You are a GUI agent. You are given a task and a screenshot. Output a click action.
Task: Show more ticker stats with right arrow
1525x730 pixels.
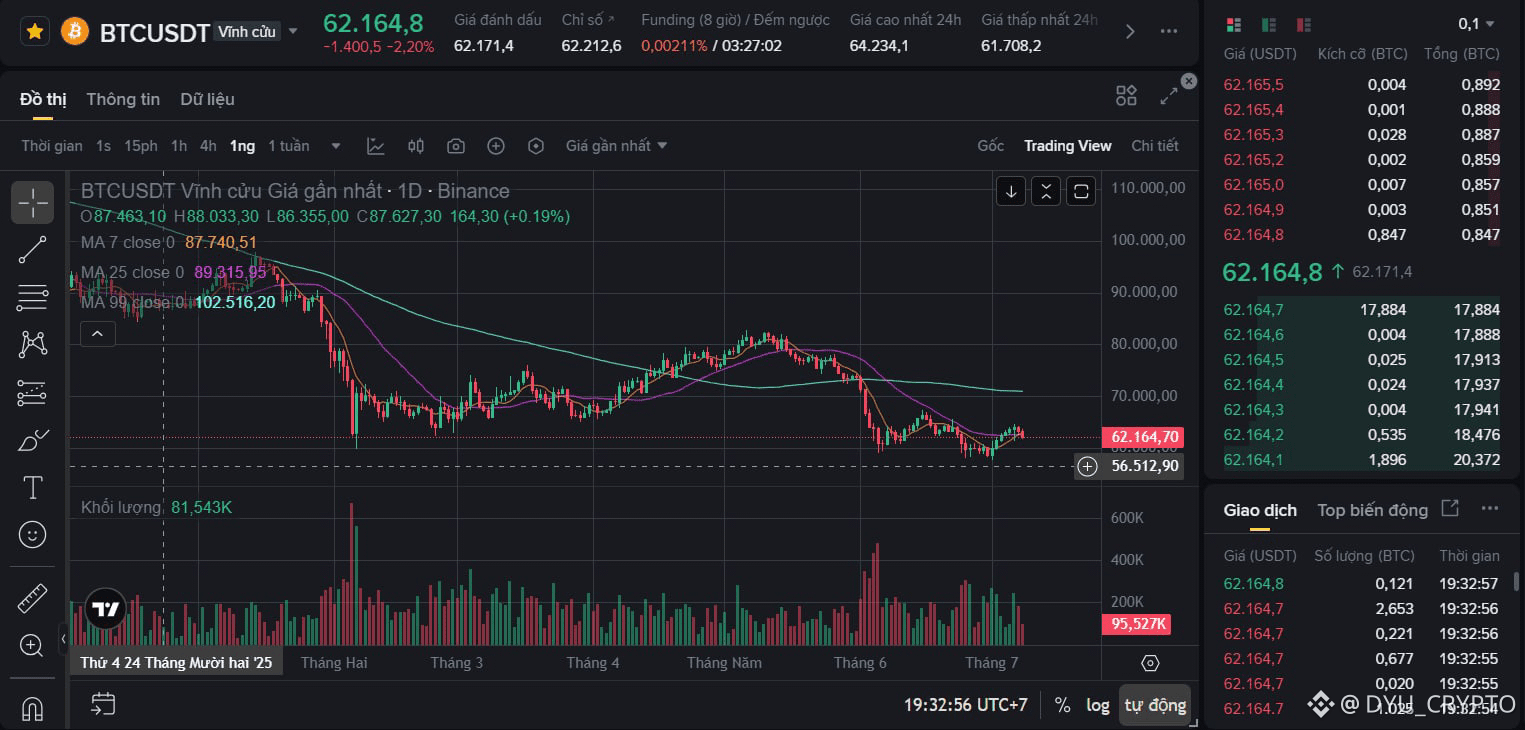[x=1130, y=31]
